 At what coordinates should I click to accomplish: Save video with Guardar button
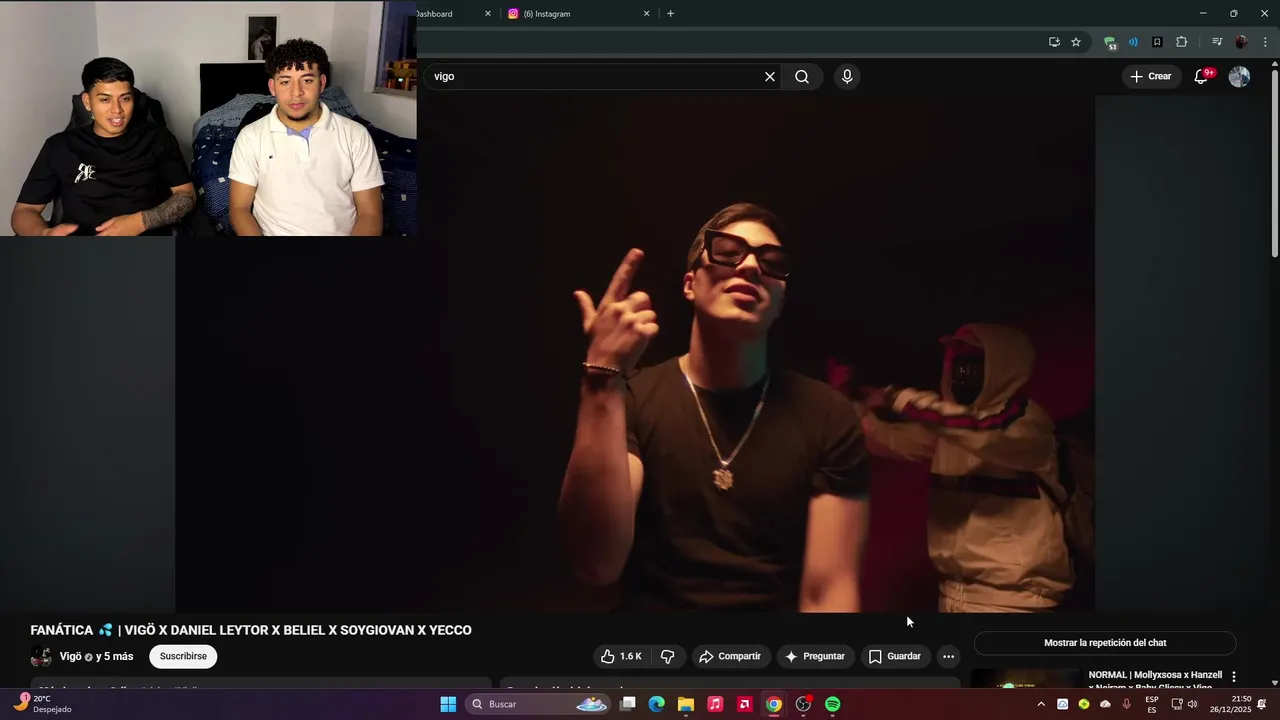(895, 657)
